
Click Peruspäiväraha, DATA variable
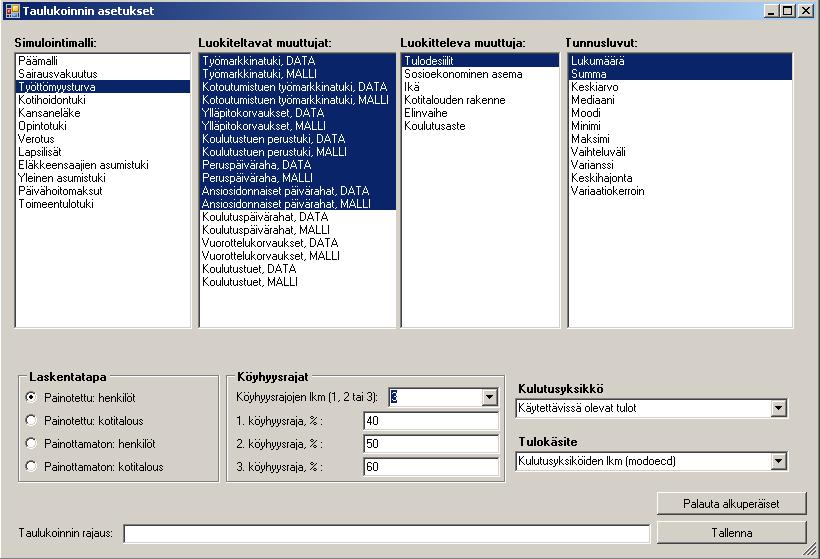pyautogui.click(x=298, y=165)
